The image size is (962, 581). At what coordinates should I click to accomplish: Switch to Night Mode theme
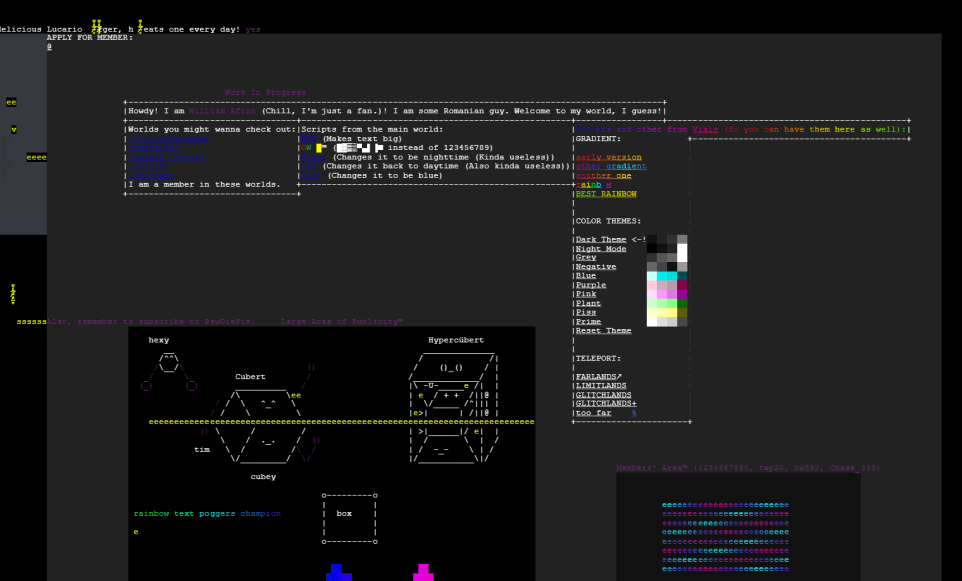(601, 248)
